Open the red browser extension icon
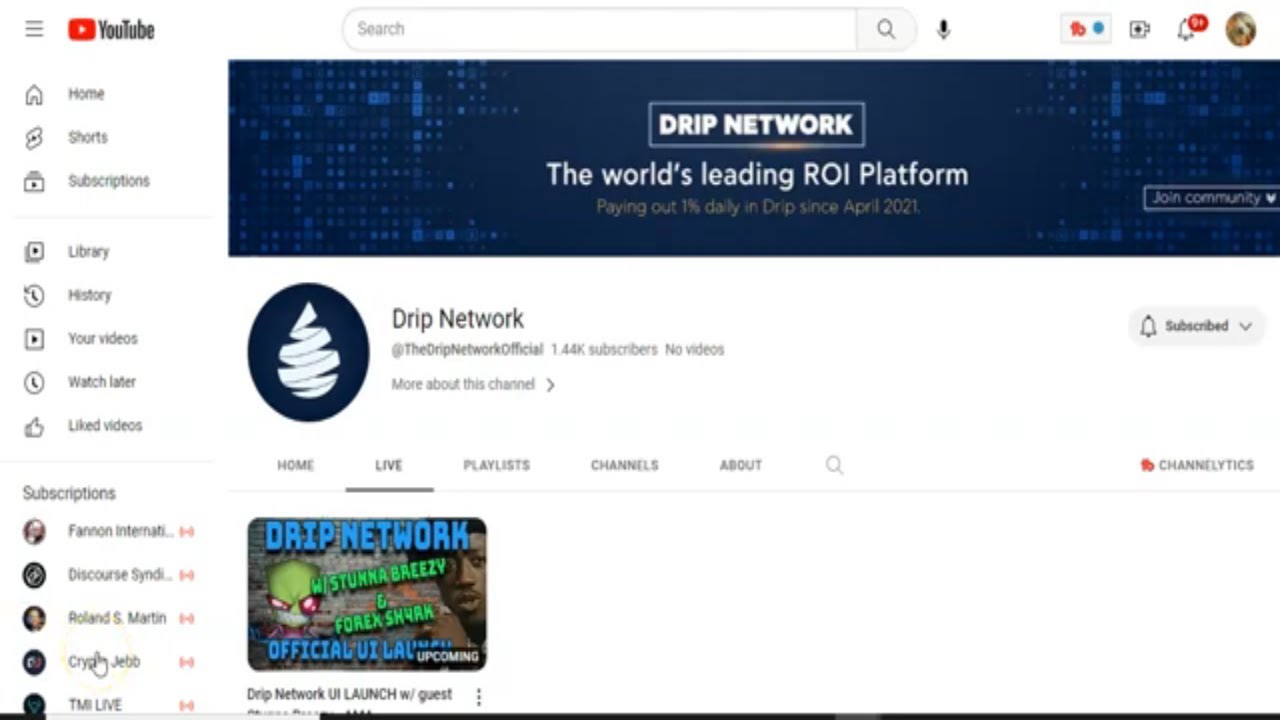 pyautogui.click(x=1086, y=29)
